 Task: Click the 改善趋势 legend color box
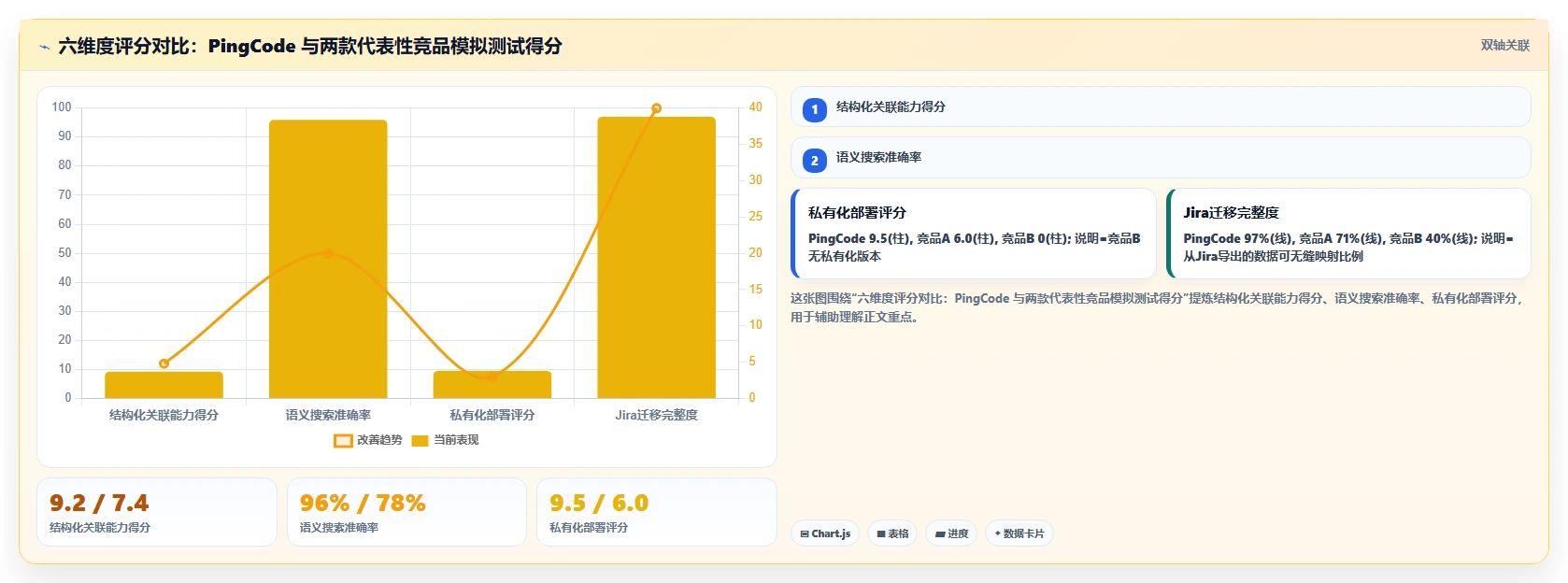tap(343, 441)
